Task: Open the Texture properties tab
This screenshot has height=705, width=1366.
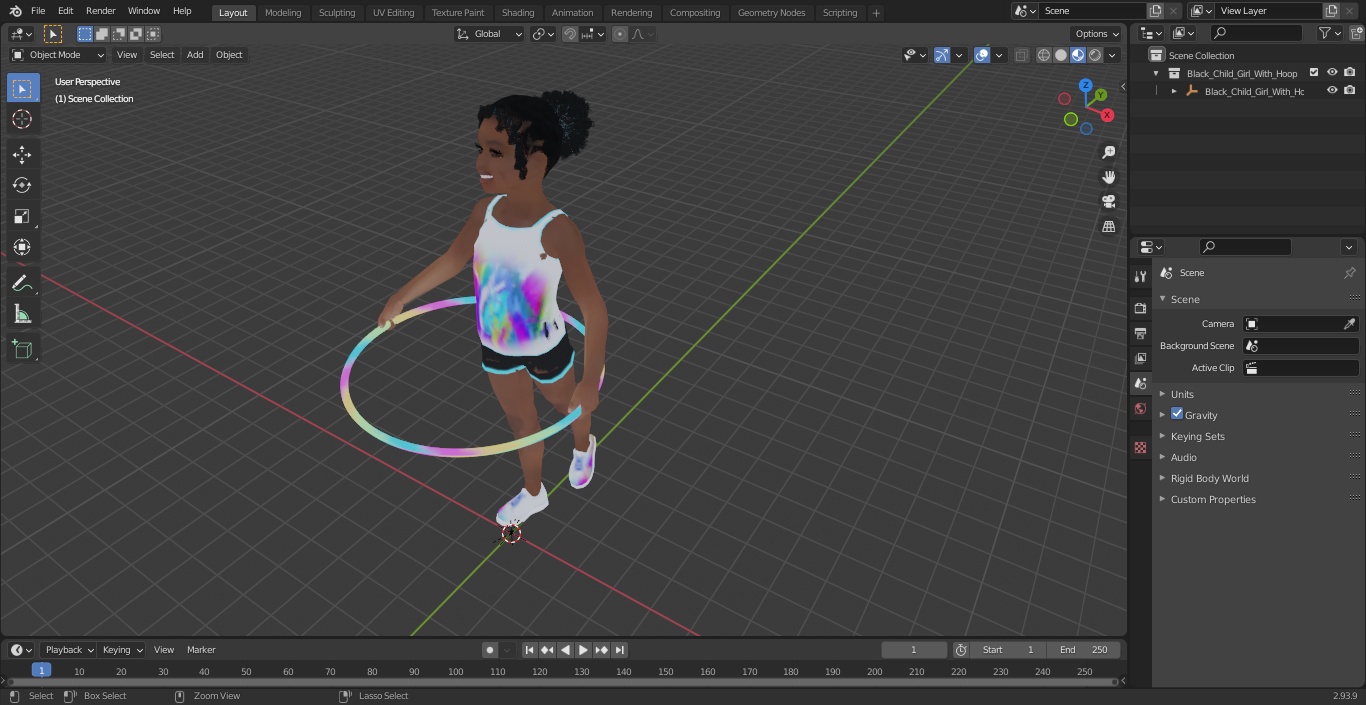Action: (x=1140, y=447)
